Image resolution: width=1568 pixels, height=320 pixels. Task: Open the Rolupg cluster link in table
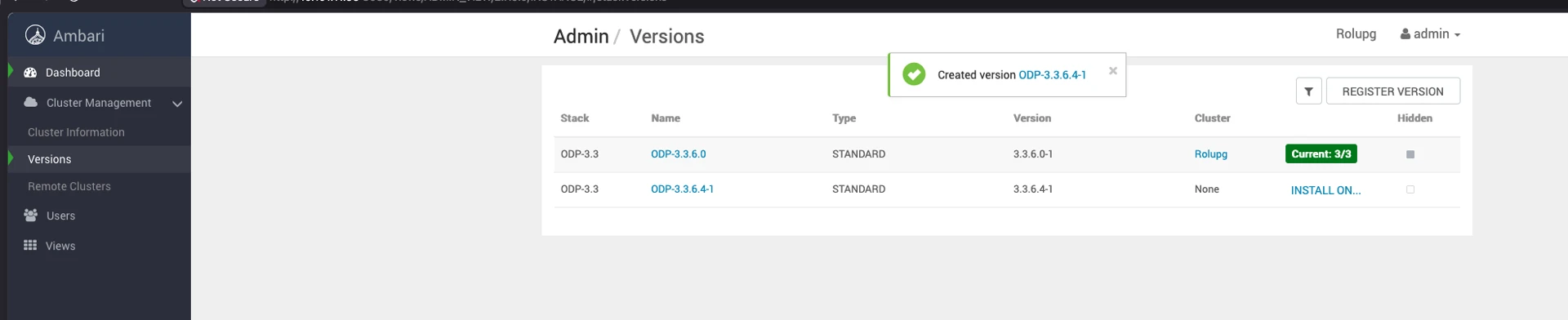[1210, 154]
